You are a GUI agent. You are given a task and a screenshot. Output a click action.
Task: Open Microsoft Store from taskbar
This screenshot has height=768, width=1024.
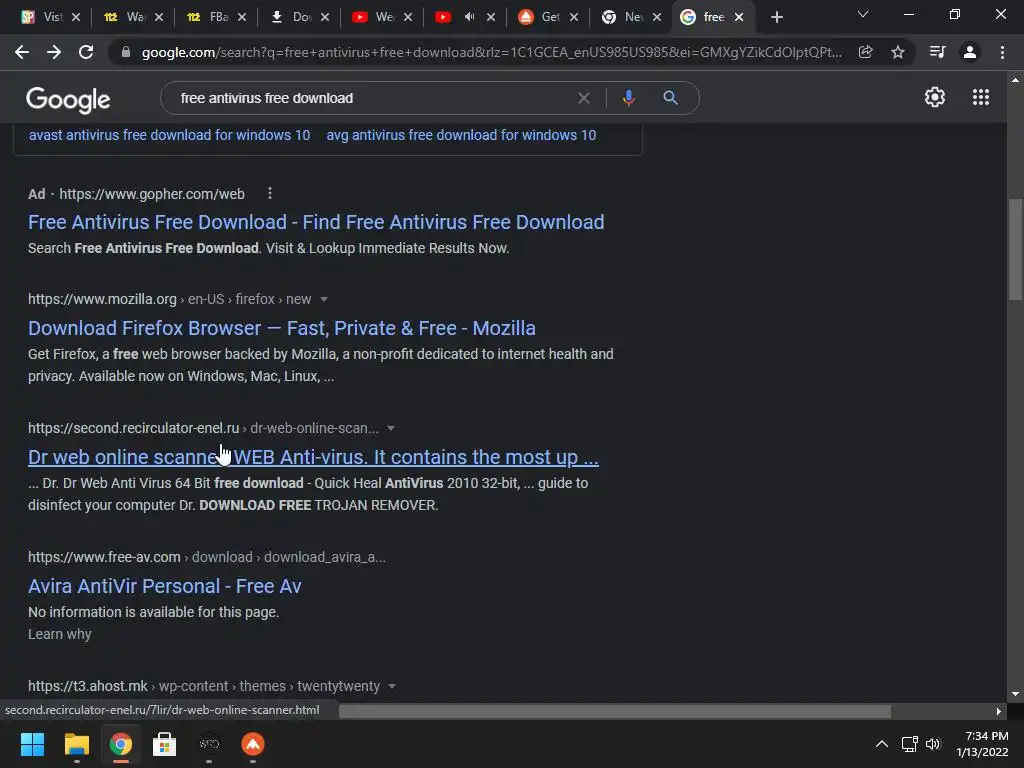[x=165, y=744]
